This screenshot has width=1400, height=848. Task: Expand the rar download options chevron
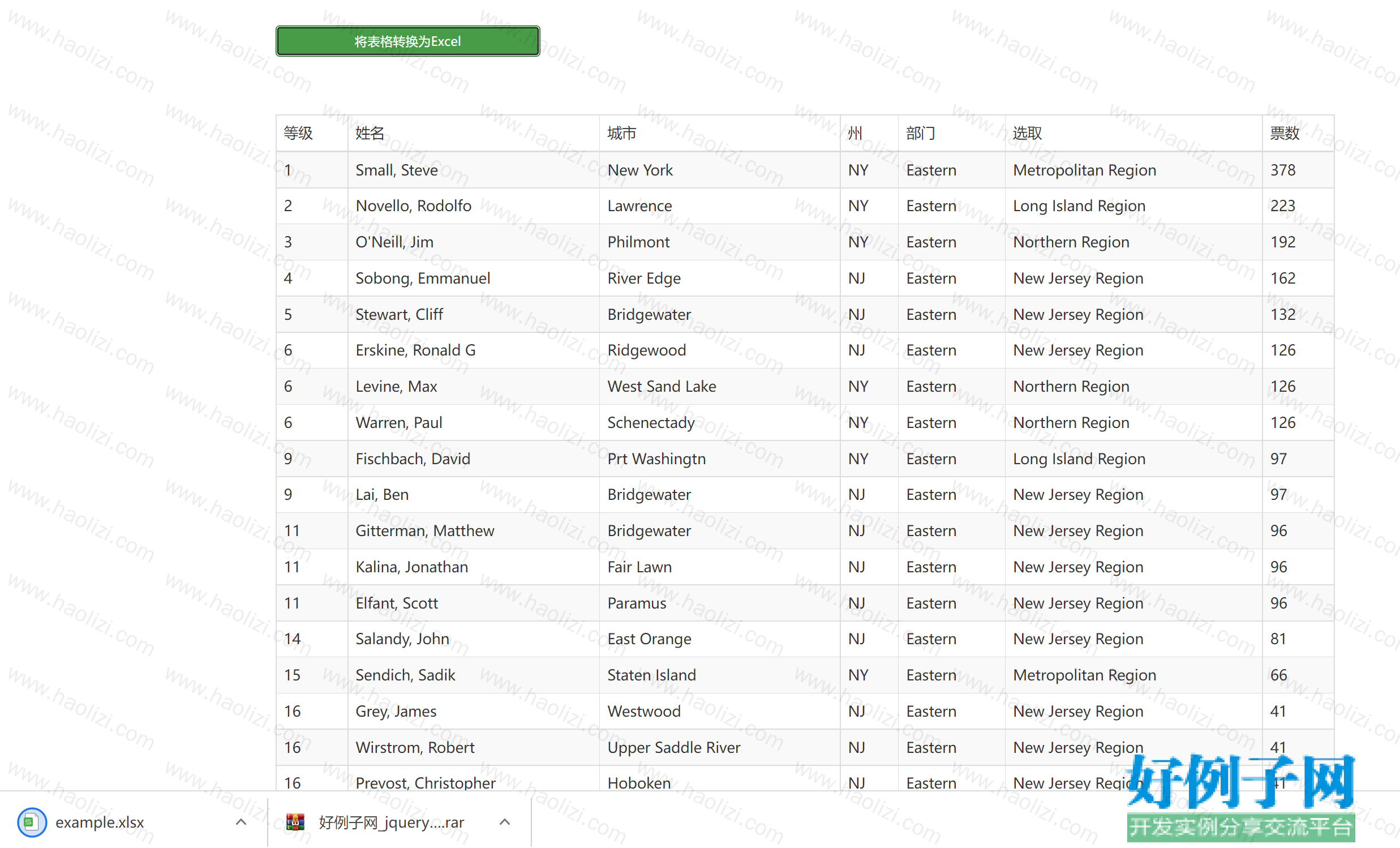(x=505, y=822)
